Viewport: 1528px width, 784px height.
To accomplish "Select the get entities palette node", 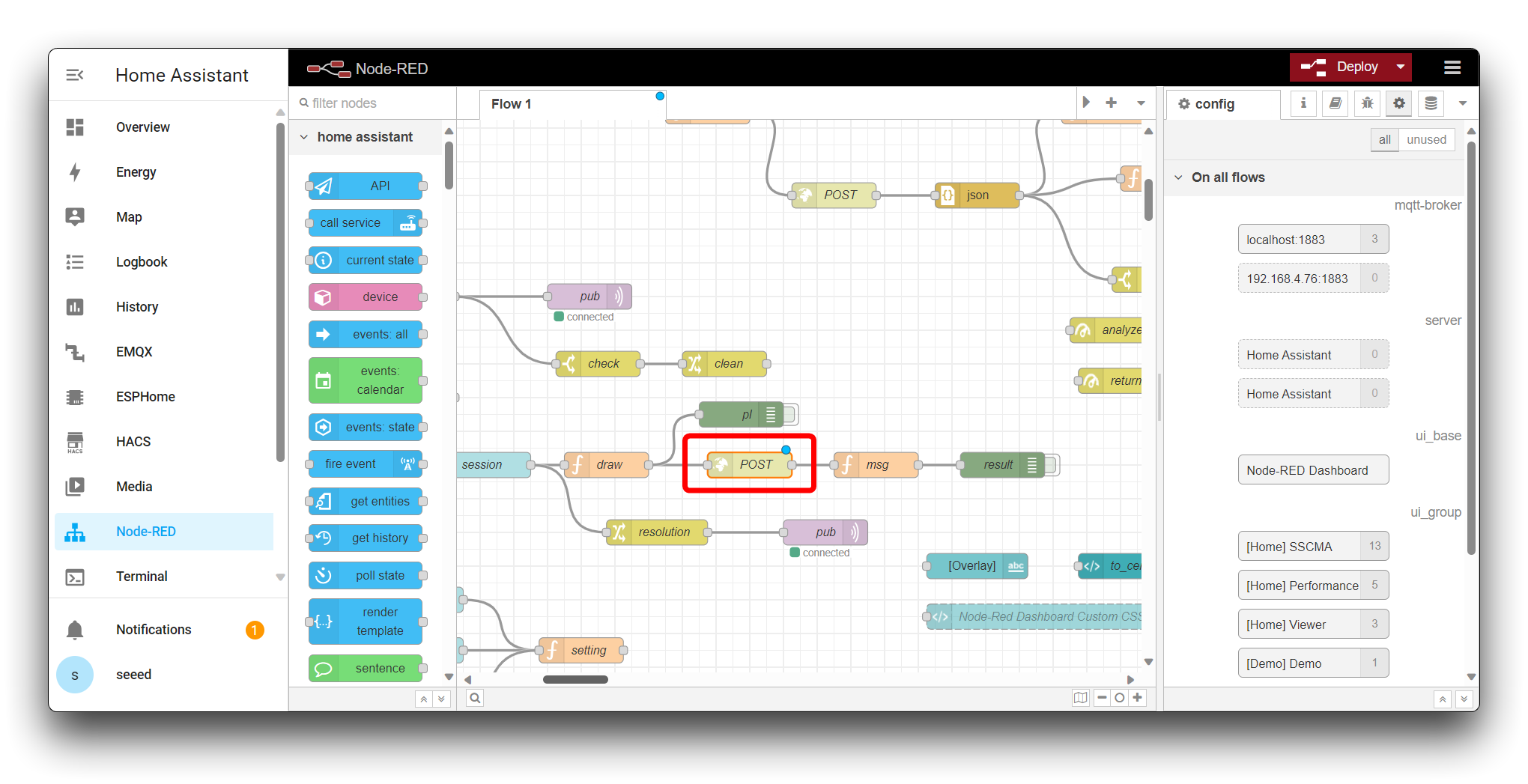I will (x=366, y=501).
